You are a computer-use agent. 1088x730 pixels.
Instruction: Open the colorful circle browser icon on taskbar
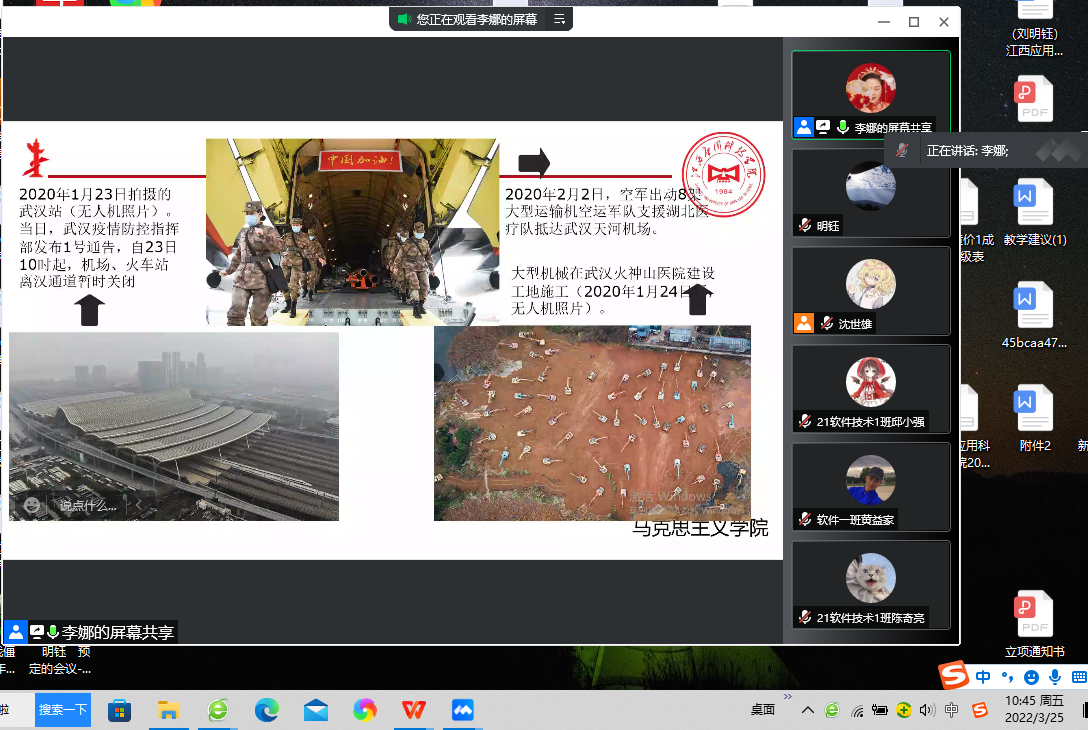[x=365, y=711]
